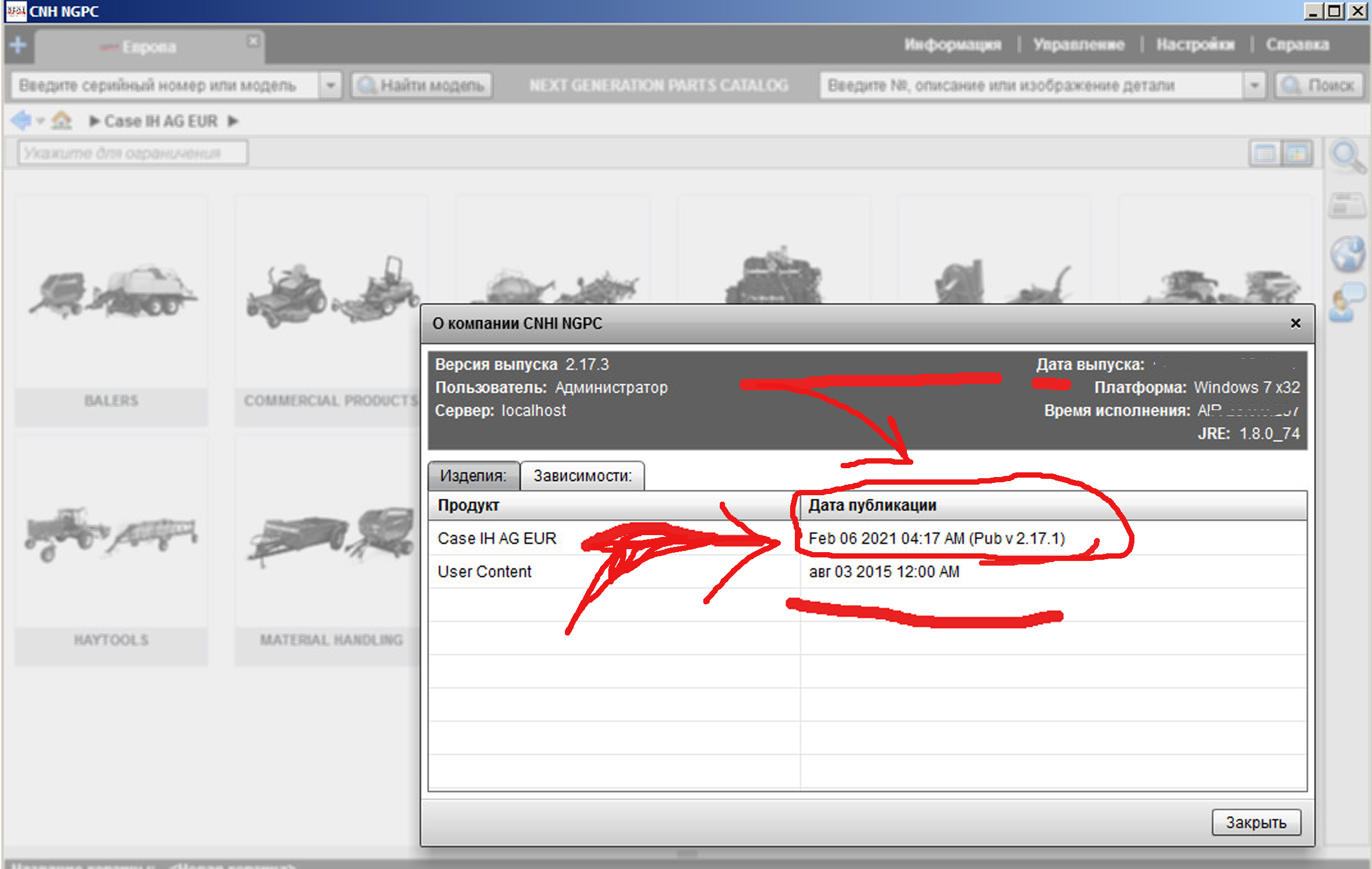Switch to thumbnail view icon
The image size is (1372, 869).
pos(1296,154)
